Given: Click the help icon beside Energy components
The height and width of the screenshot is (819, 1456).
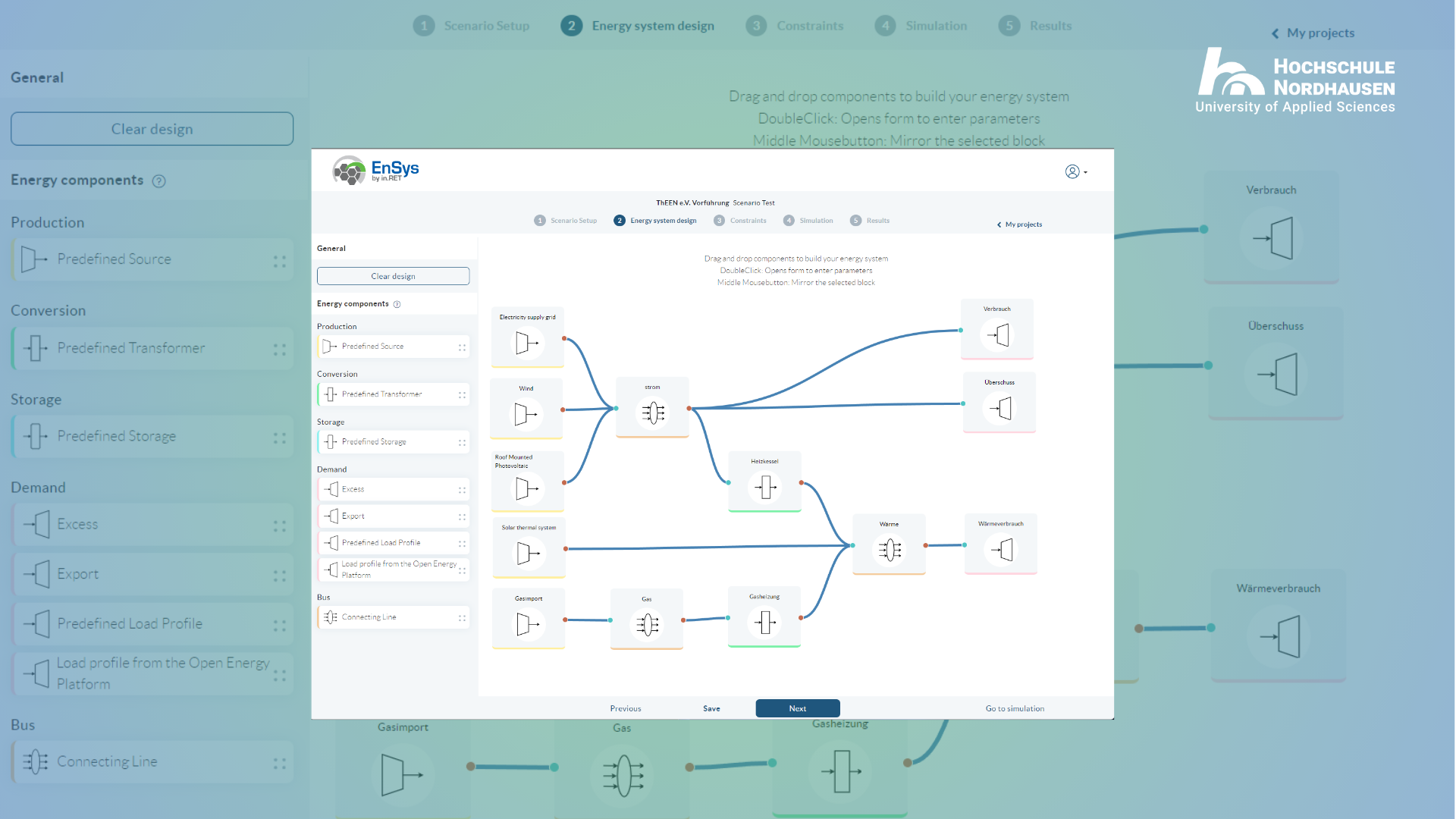Looking at the screenshot, I should pos(397,304).
